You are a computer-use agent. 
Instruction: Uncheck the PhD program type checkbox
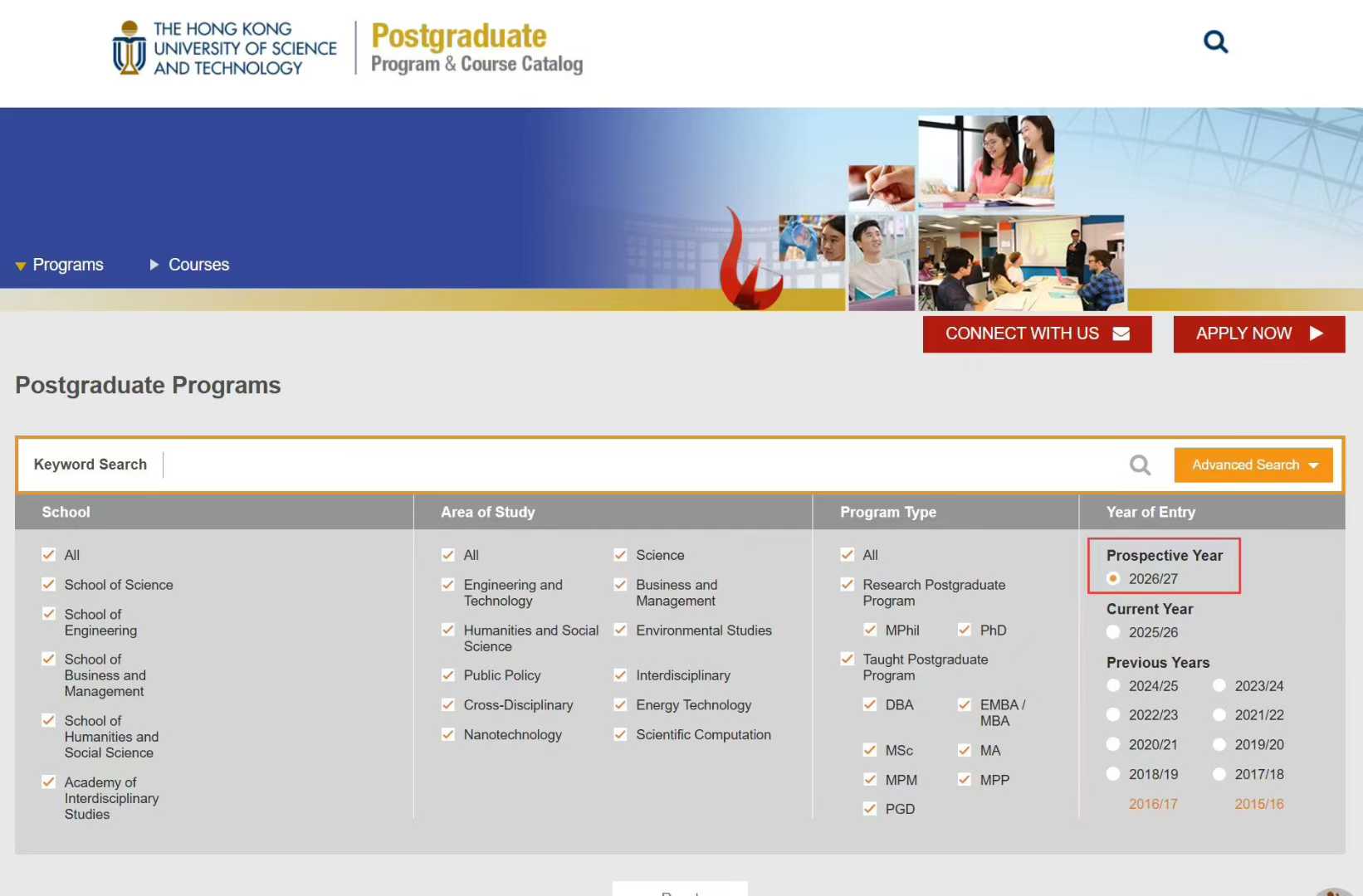pos(965,631)
